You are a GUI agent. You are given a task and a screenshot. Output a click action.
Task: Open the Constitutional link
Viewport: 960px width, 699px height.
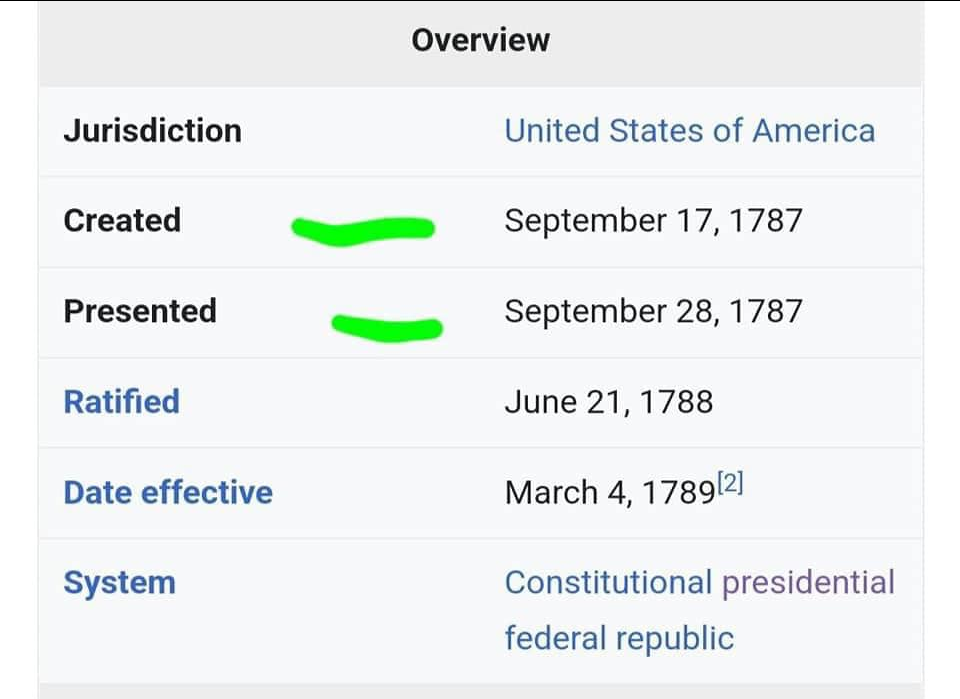click(x=607, y=583)
